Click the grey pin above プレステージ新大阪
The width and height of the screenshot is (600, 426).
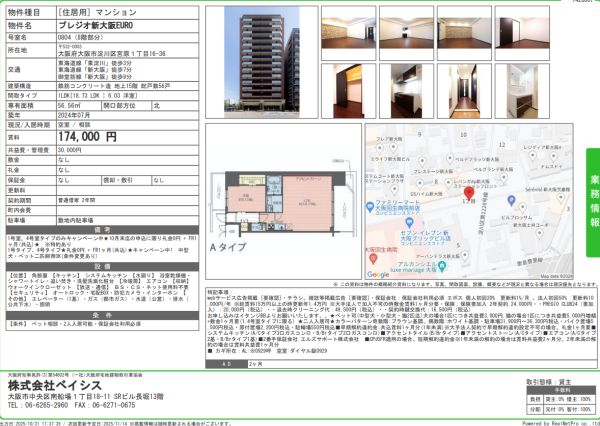click(422, 161)
